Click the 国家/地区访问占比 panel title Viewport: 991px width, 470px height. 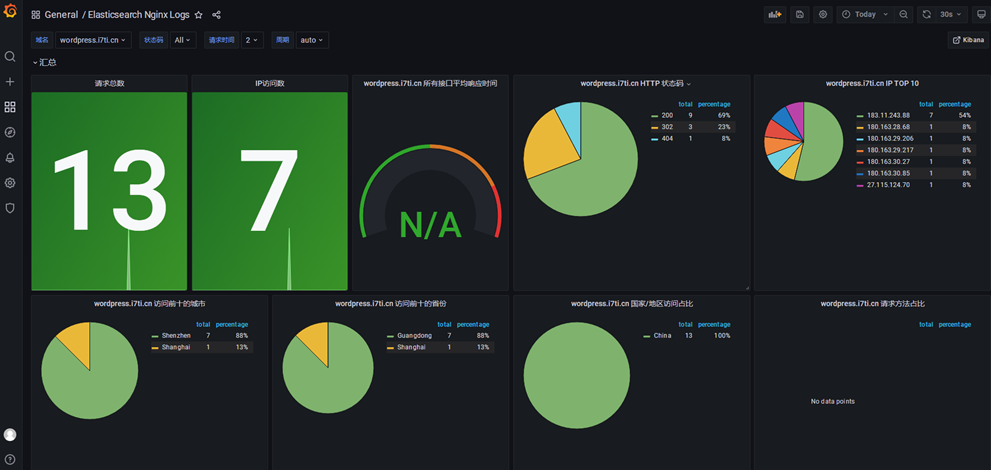click(632, 303)
